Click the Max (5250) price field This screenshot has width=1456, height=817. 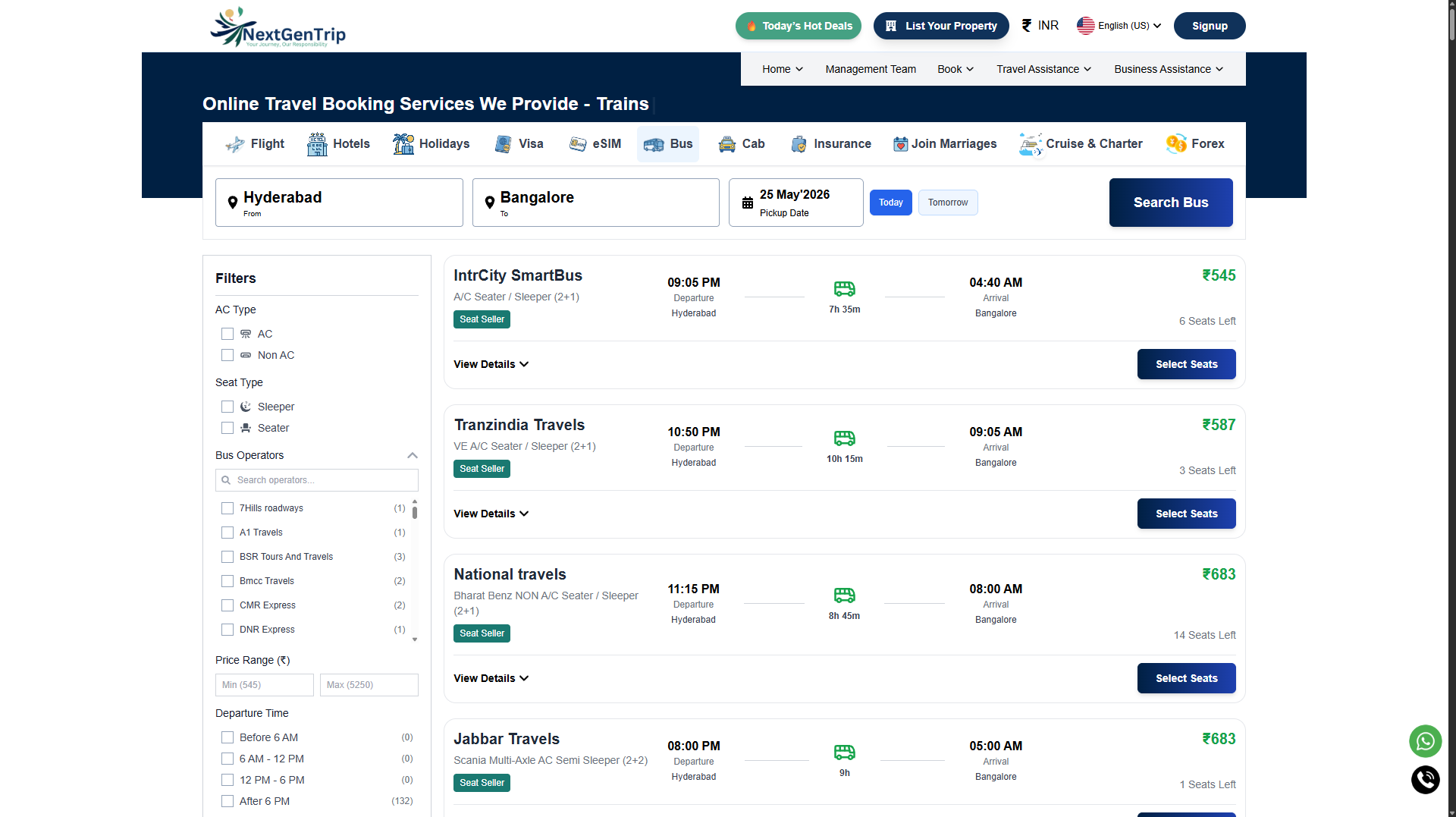[x=369, y=685]
